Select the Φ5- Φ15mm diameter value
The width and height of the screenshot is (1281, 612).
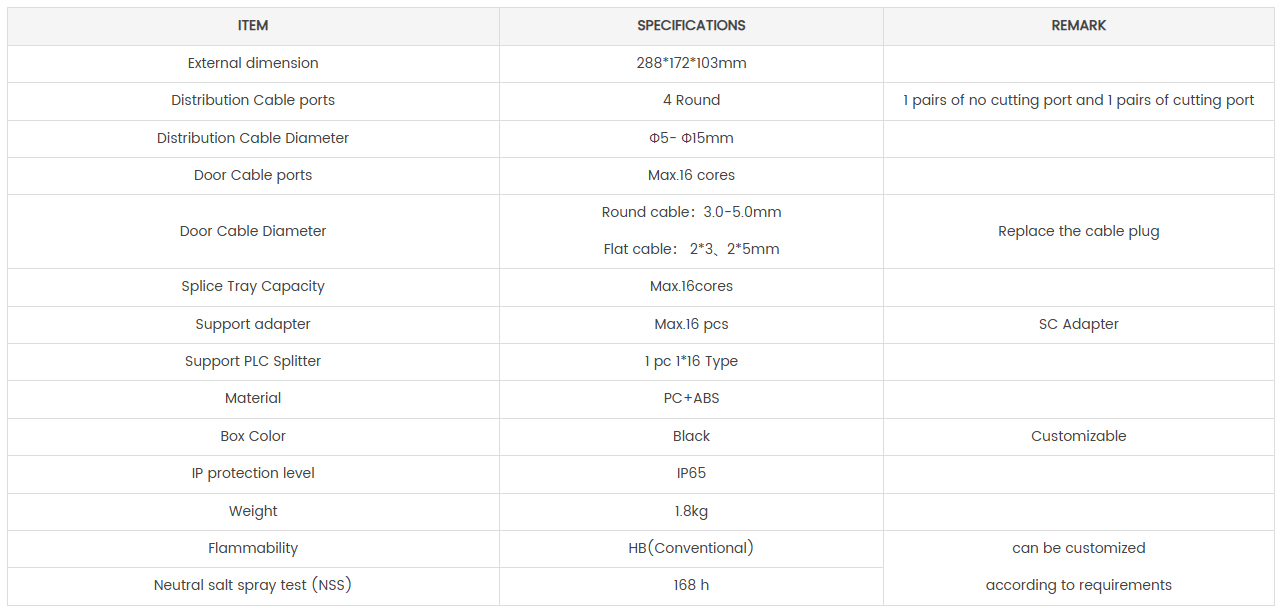(x=691, y=138)
